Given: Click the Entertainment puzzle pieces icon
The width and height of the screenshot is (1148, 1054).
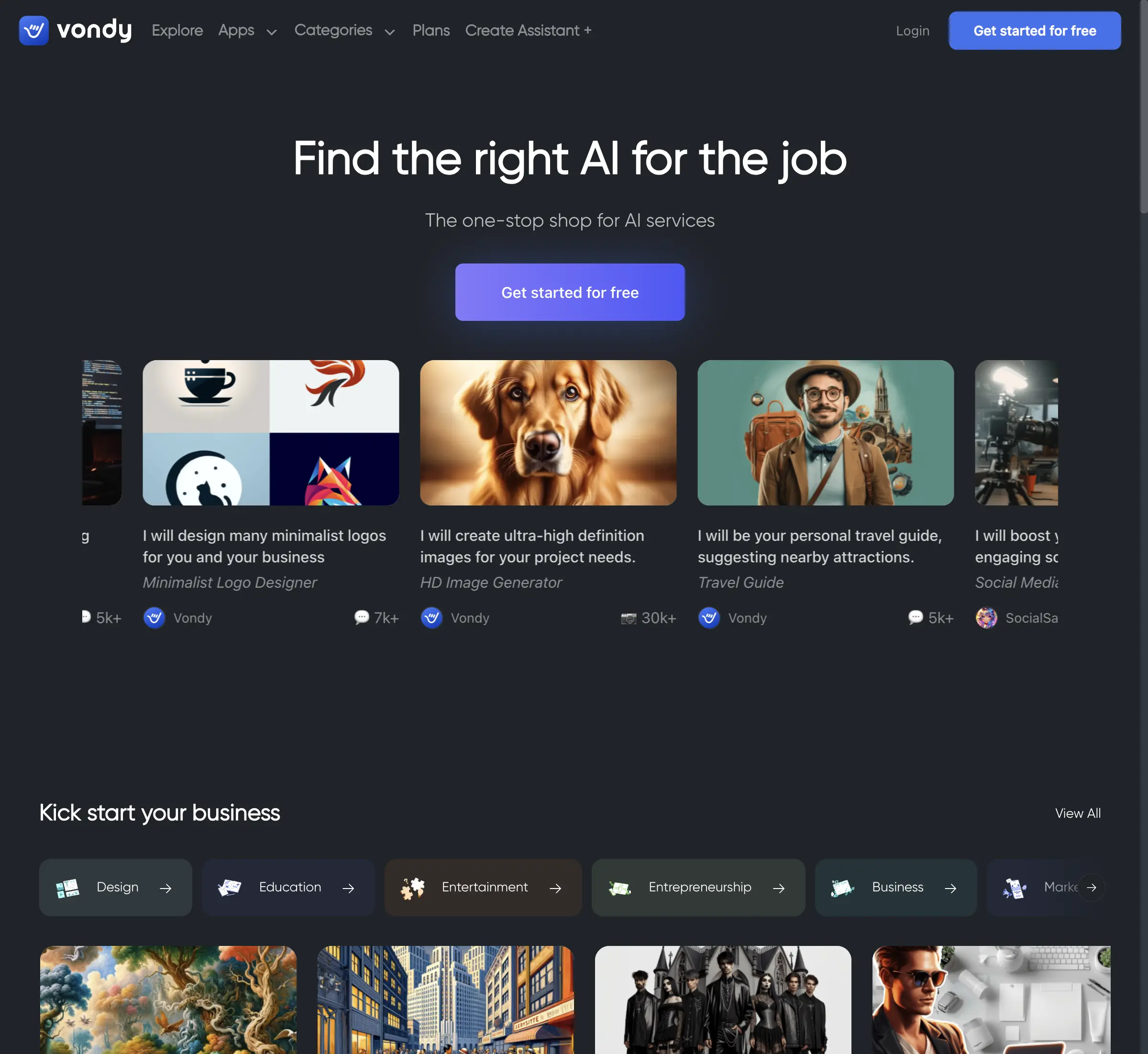Looking at the screenshot, I should 412,888.
